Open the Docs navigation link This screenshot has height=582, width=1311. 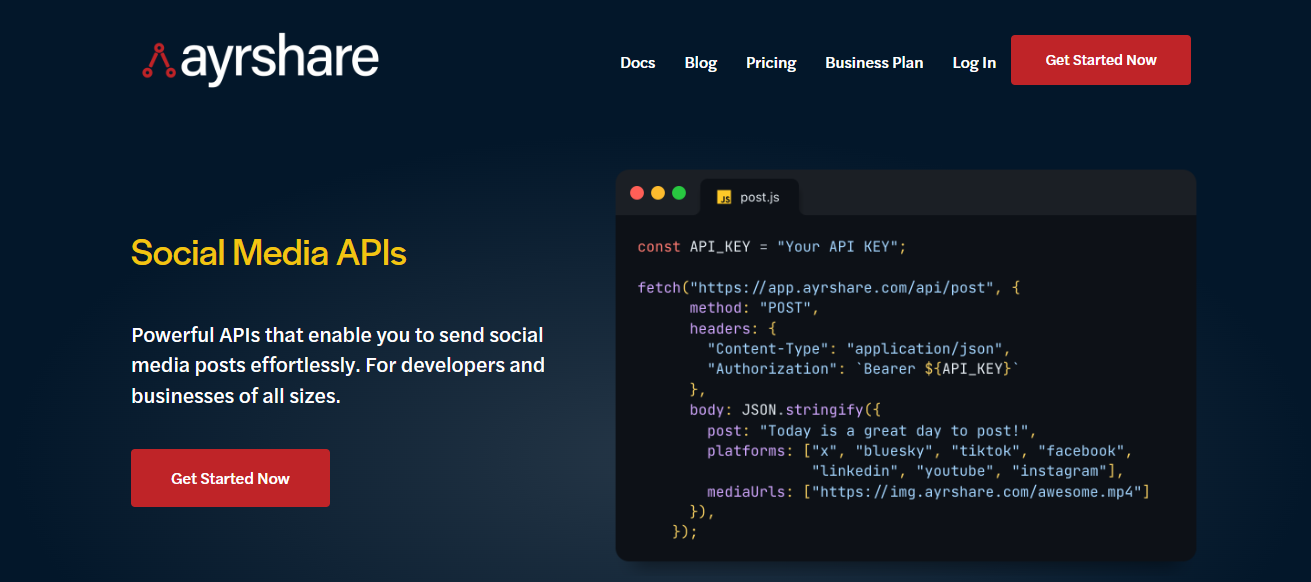pos(637,62)
